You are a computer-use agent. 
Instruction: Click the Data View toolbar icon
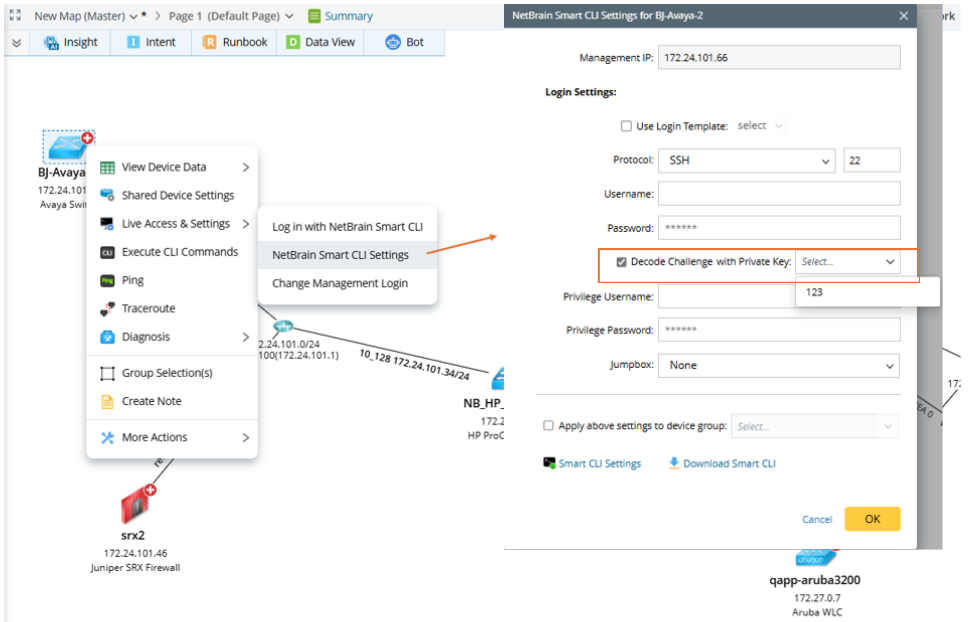pos(293,42)
